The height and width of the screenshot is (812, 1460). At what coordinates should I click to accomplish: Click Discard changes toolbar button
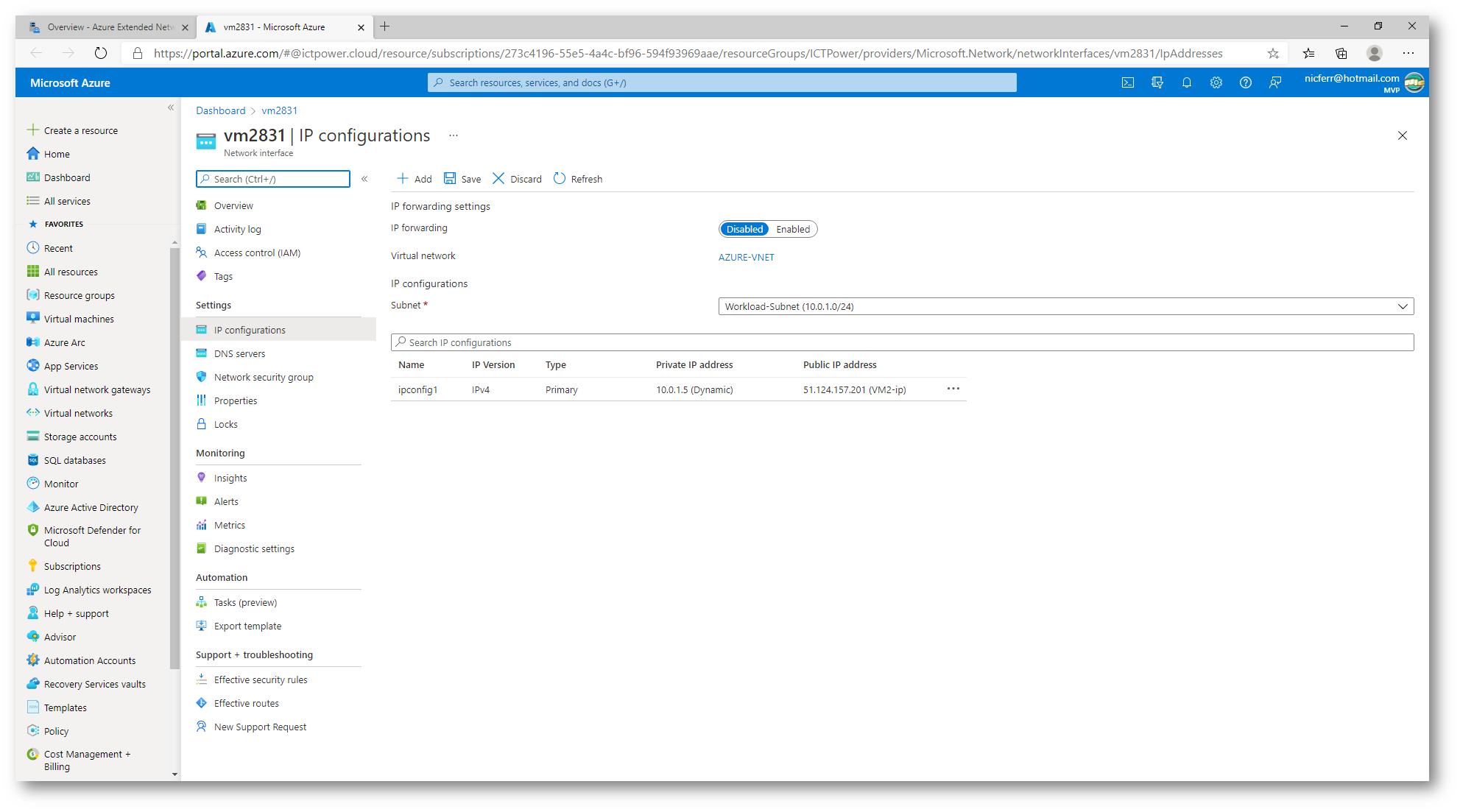click(517, 179)
